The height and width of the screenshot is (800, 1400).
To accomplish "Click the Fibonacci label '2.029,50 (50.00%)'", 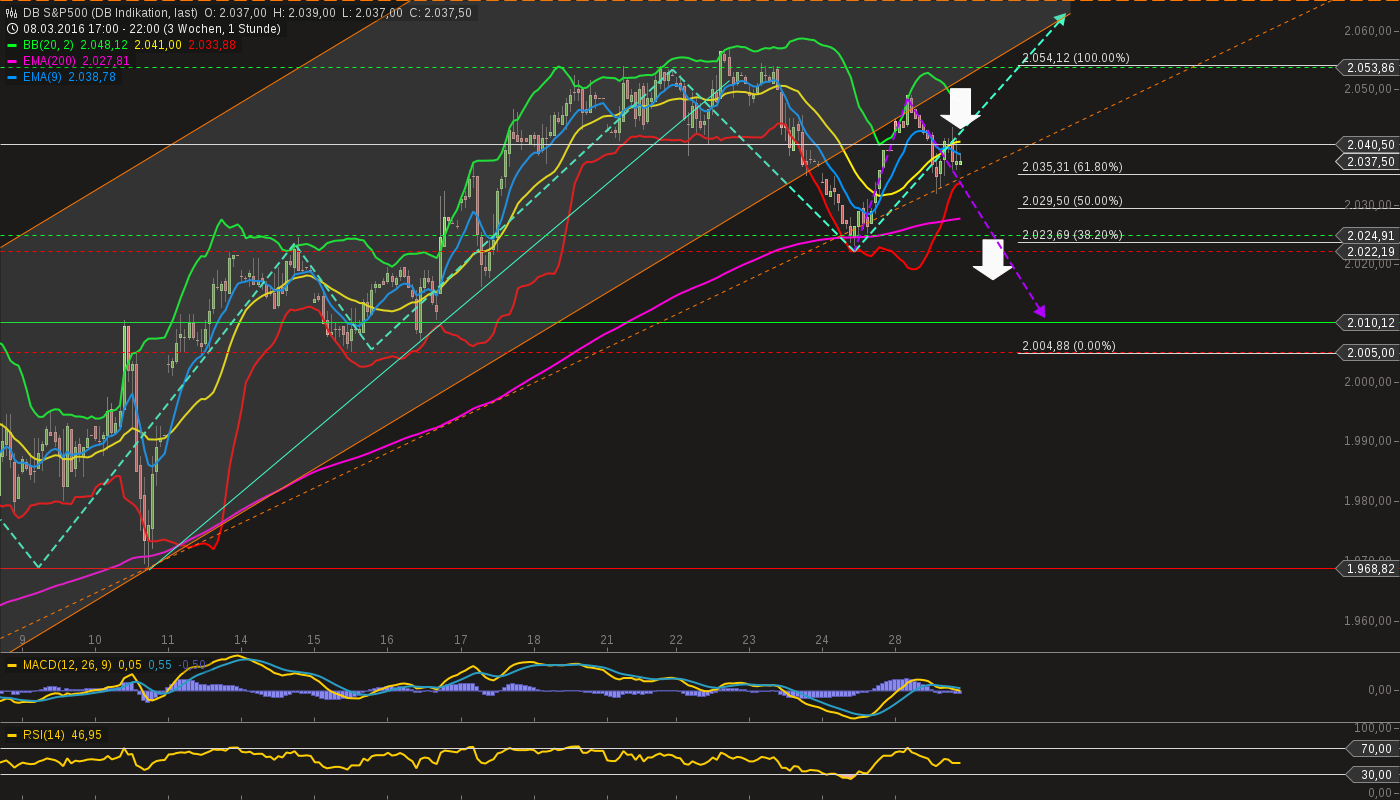I will (1072, 201).
